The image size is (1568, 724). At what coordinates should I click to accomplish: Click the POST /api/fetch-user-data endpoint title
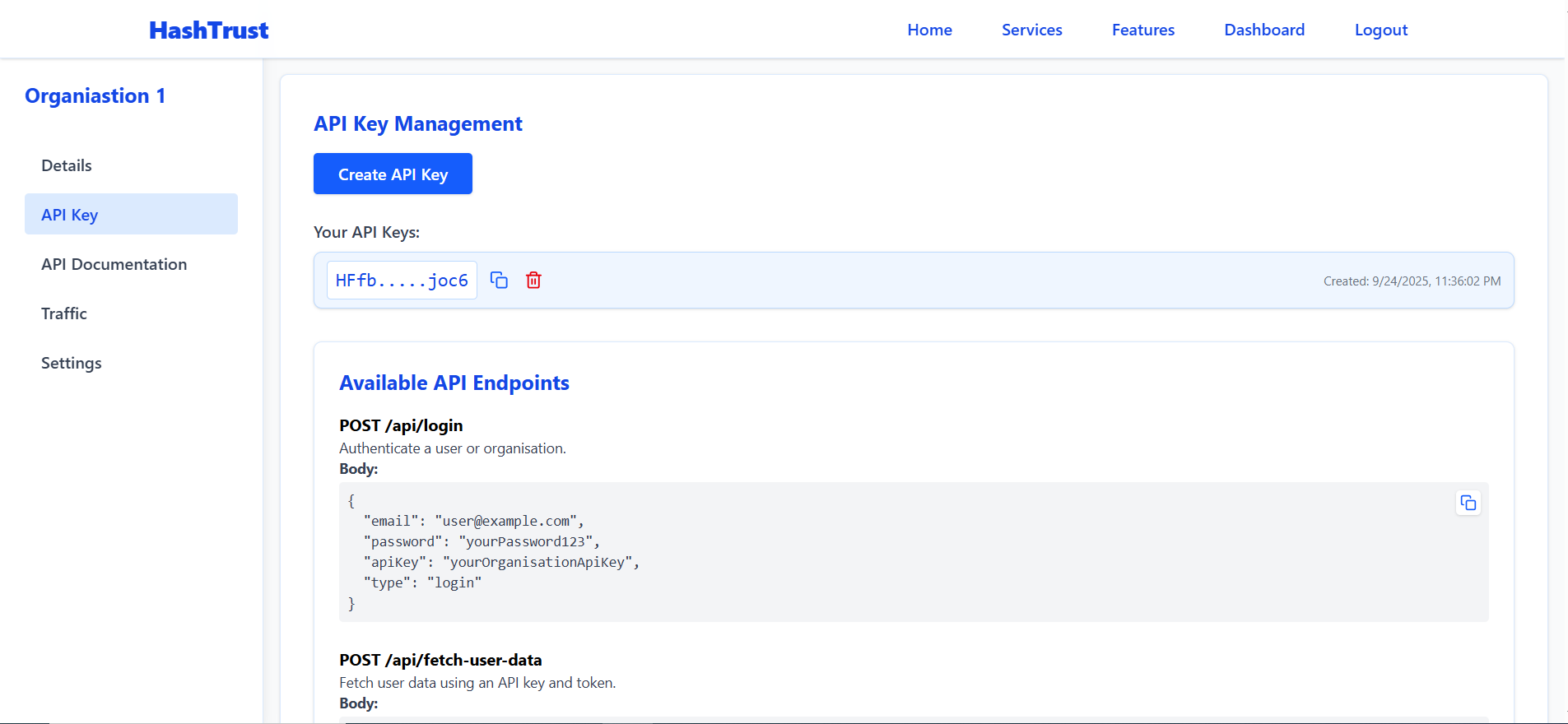(x=440, y=660)
